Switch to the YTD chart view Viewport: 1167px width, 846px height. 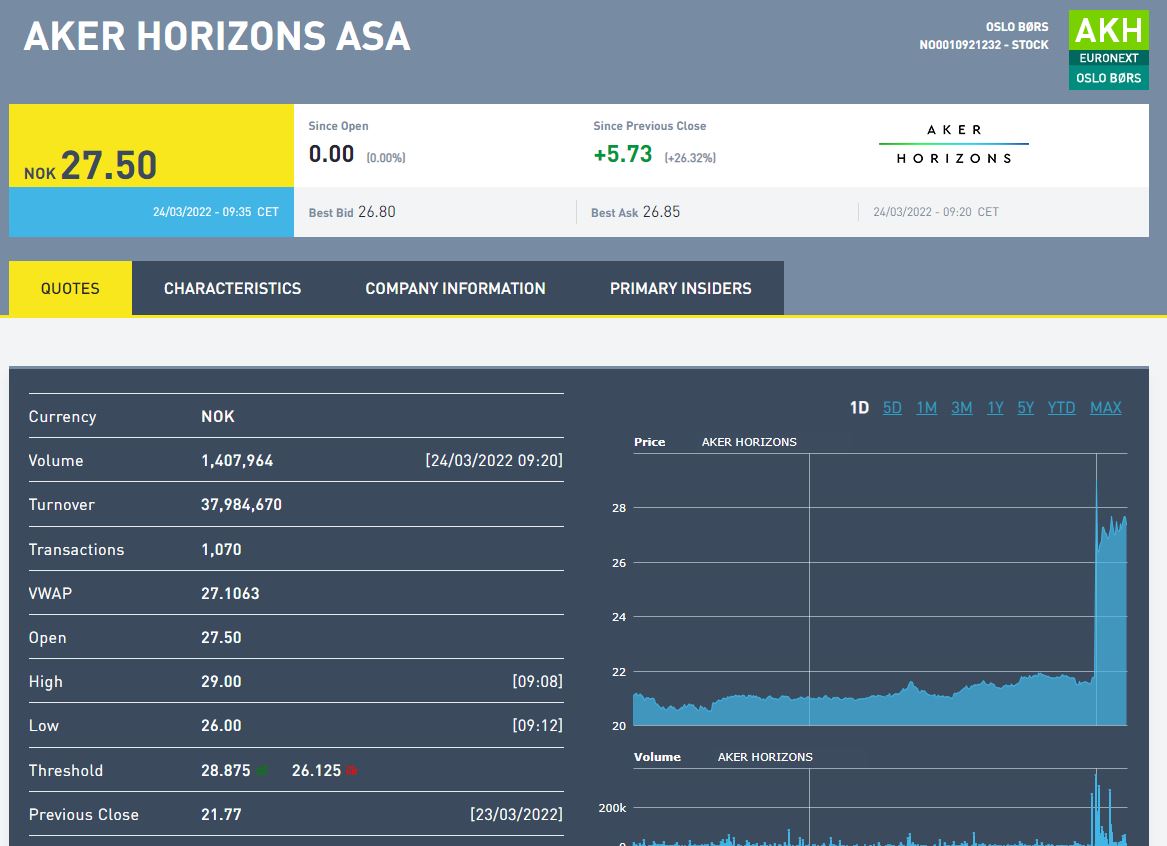[x=1060, y=407]
